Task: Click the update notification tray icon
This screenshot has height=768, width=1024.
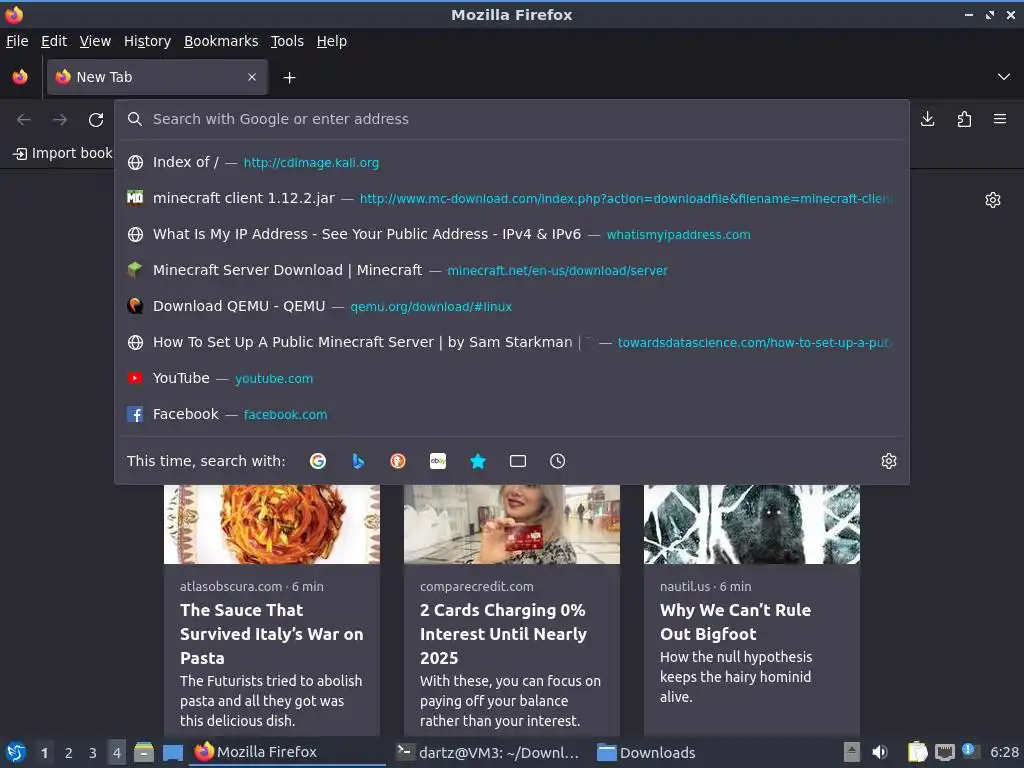Action: 968,751
